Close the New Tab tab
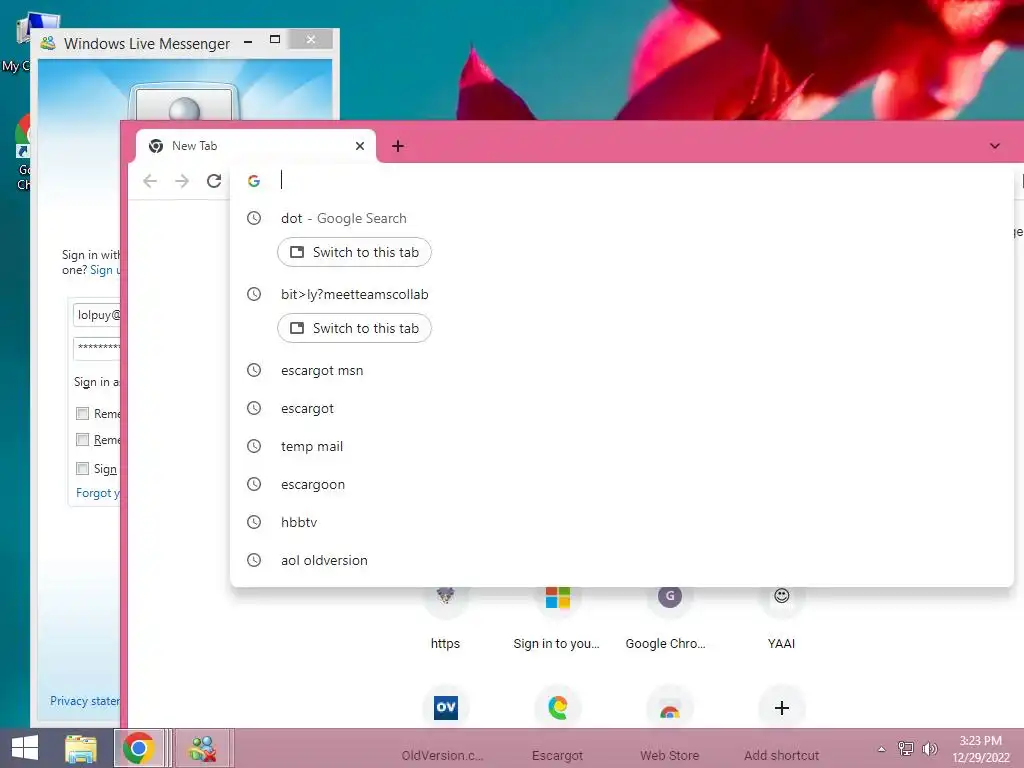 (360, 146)
